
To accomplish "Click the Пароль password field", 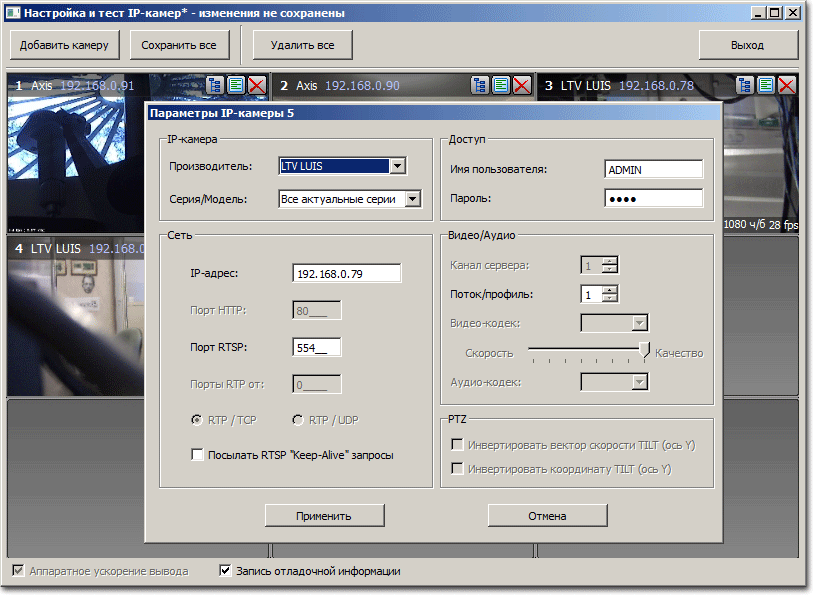I will point(654,199).
